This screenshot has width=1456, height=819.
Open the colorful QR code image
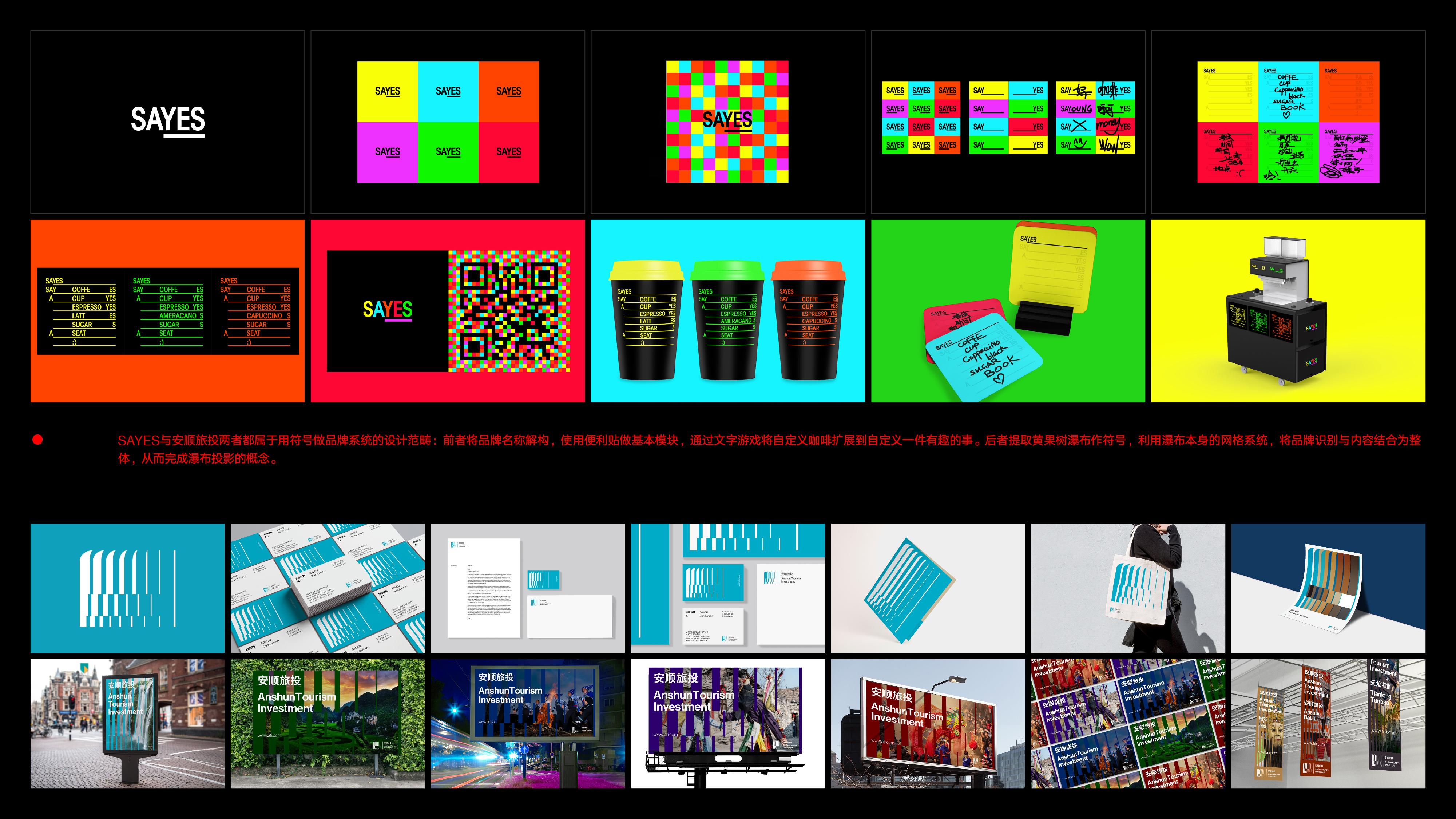[x=509, y=311]
